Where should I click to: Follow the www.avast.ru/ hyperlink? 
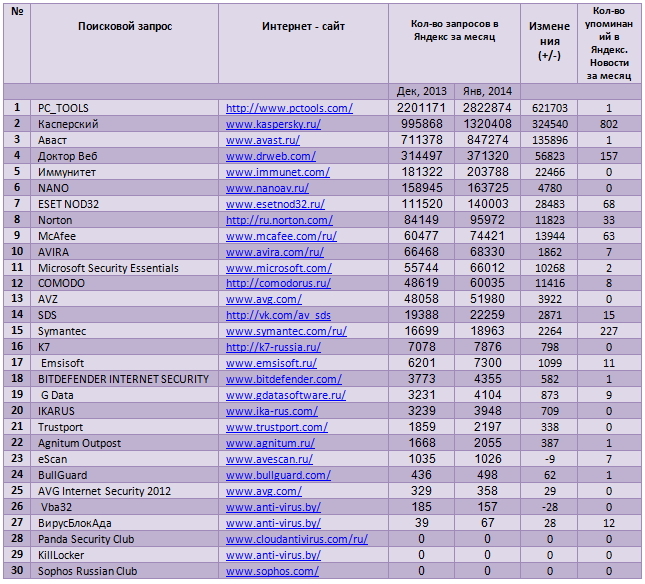click(263, 140)
